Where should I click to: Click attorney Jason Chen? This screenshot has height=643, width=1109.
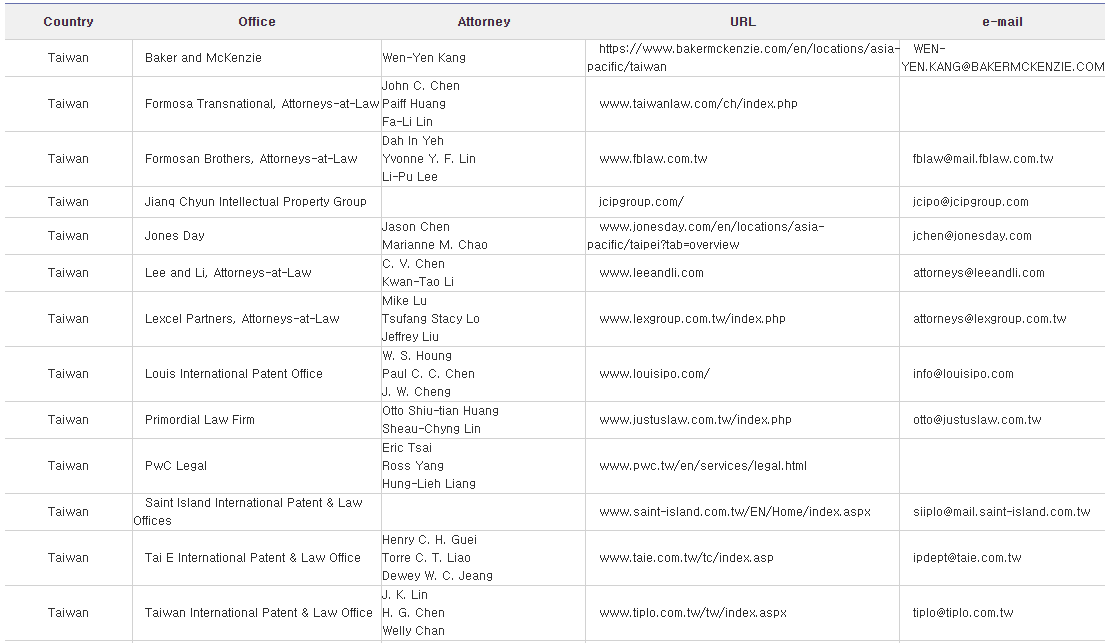click(416, 227)
